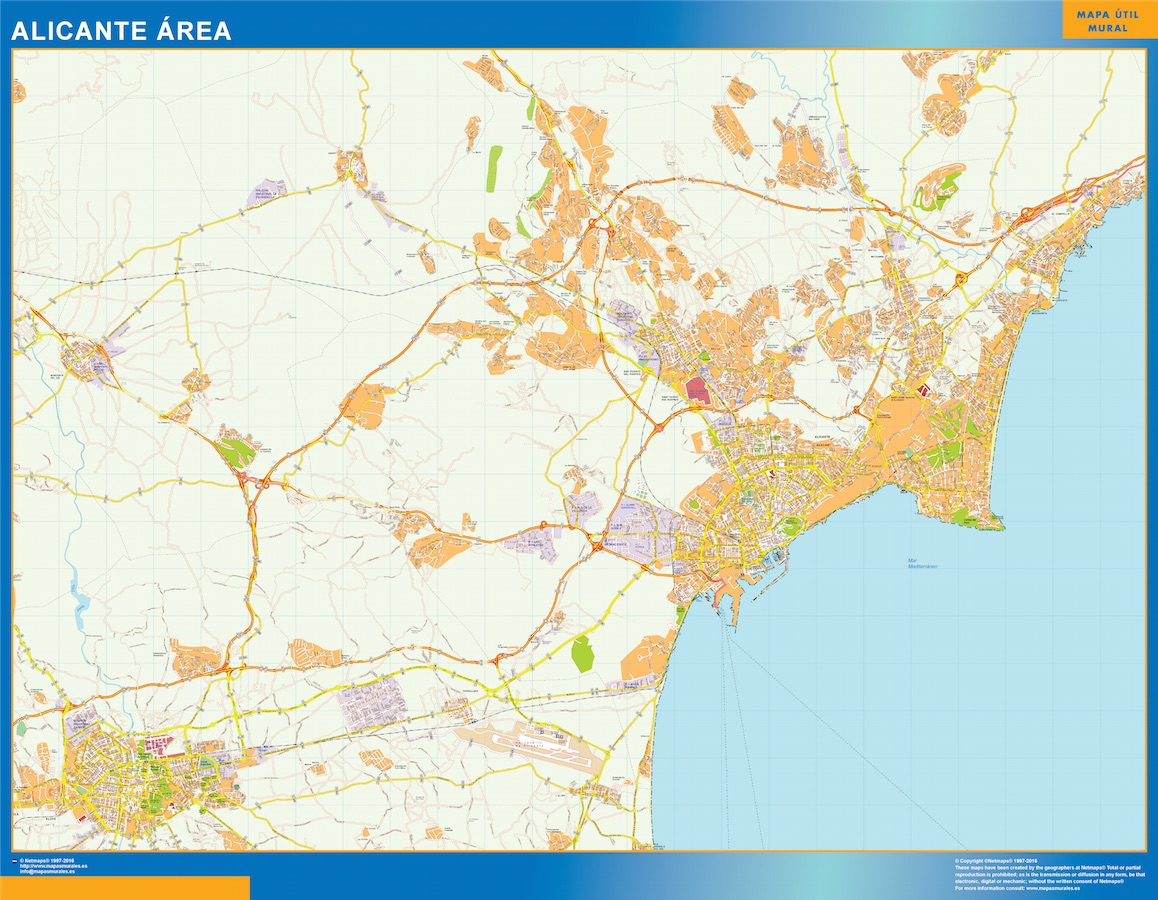Click the Alicante airport runway area
Screen dimensions: 1158x900
pyautogui.click(x=530, y=745)
